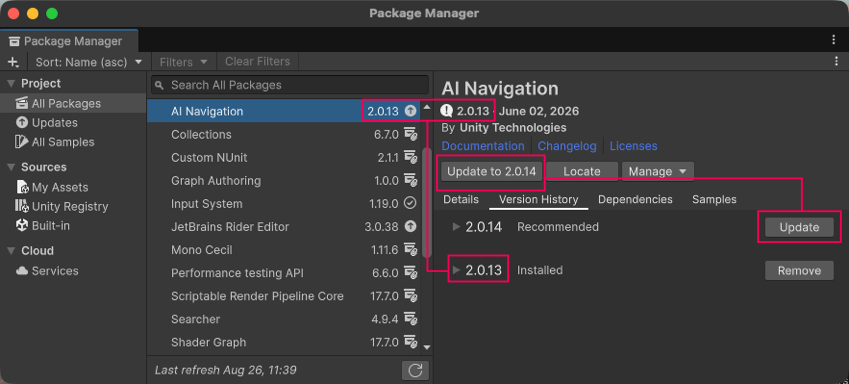The image size is (849, 384).
Task: Click the Graph Authoring lock icon
Action: tap(410, 180)
